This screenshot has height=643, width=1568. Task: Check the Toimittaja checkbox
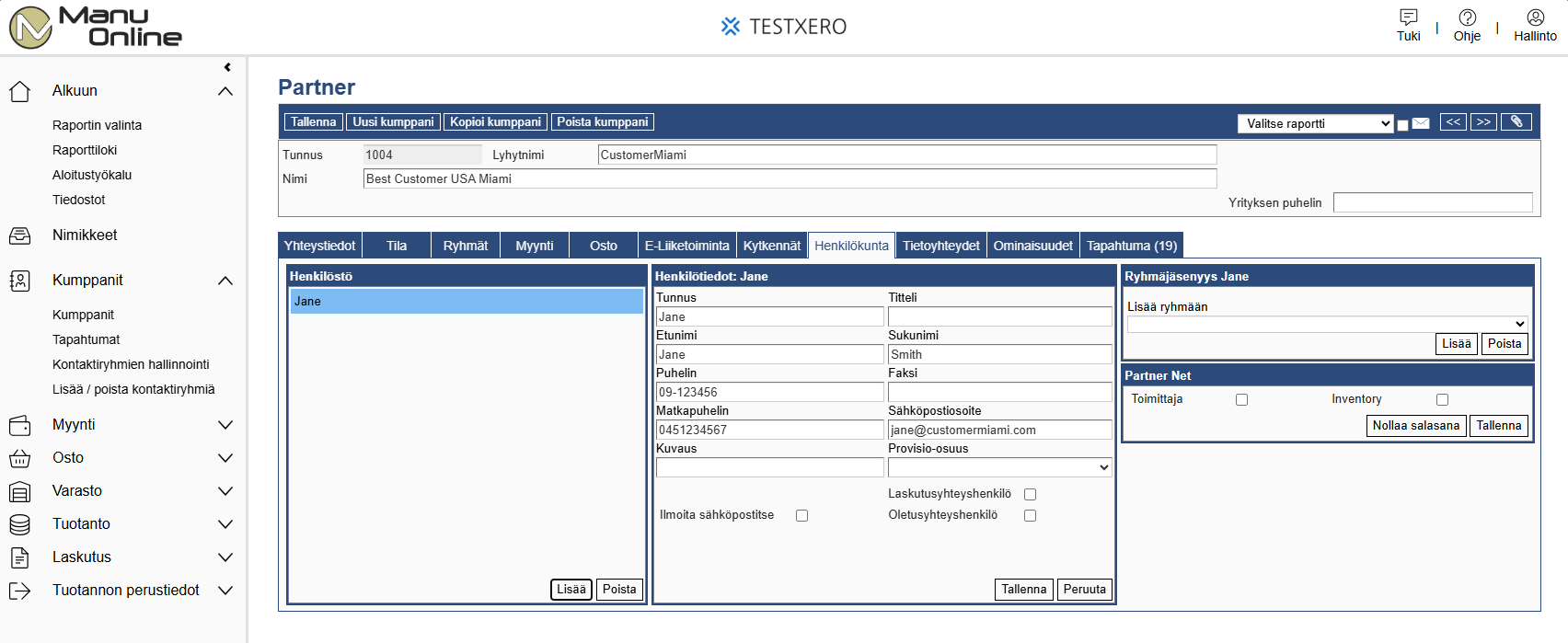(x=1241, y=400)
